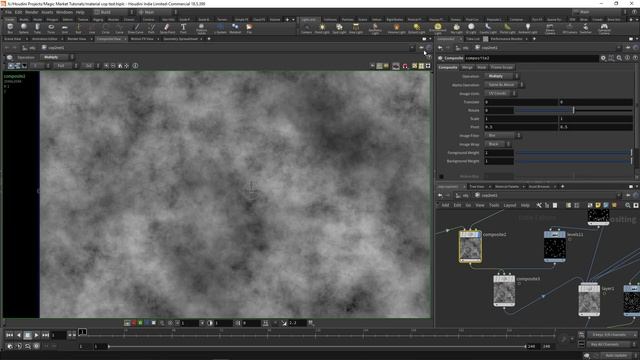Click parameter pane search magnifier icon
The width and height of the screenshot is (640, 360).
click(x=619, y=58)
